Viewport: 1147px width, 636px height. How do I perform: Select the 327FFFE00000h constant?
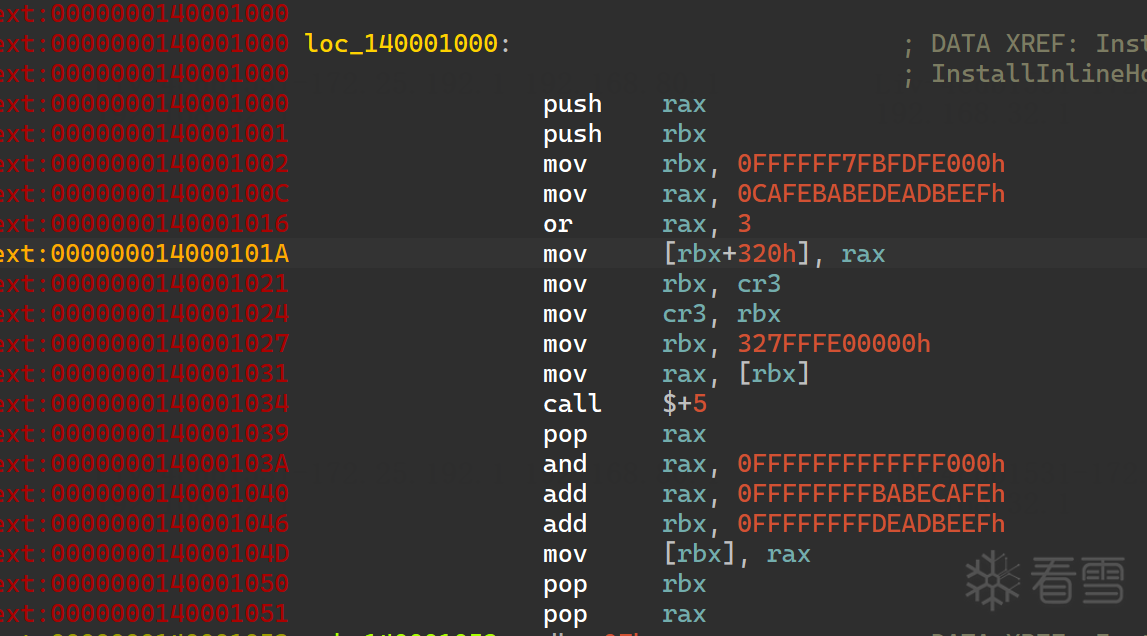(833, 344)
